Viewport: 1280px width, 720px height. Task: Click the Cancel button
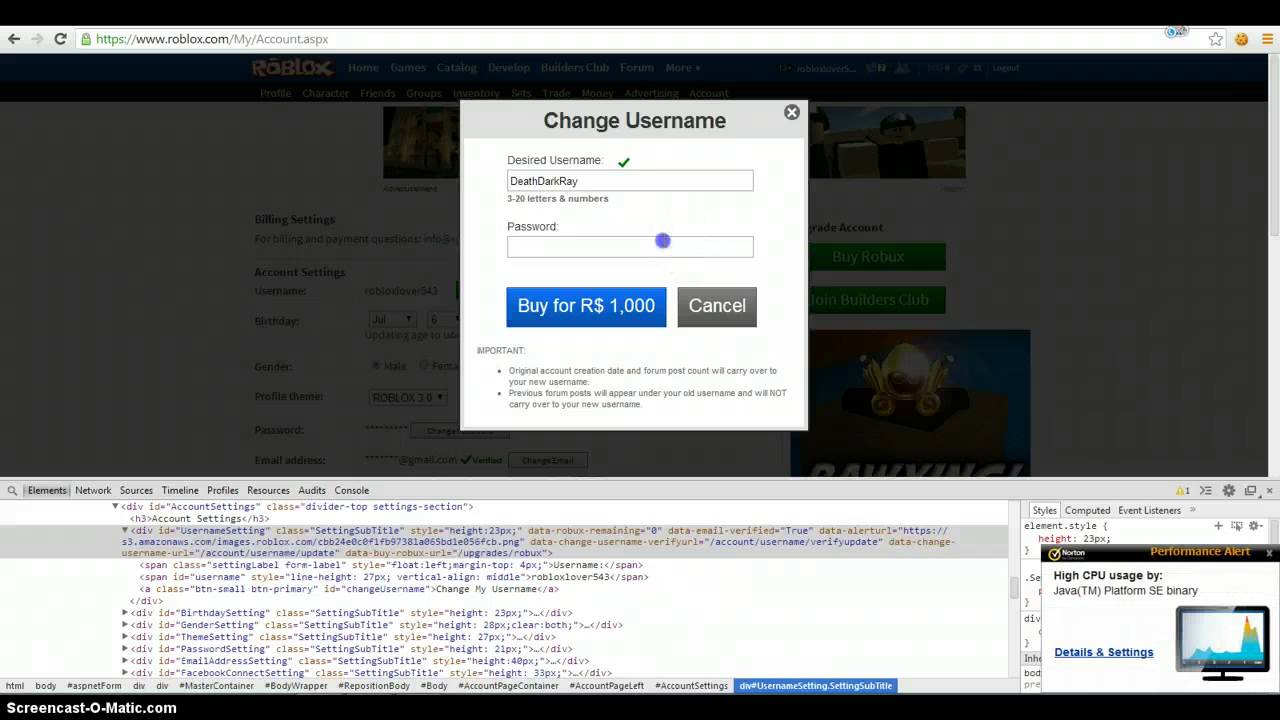[717, 306]
